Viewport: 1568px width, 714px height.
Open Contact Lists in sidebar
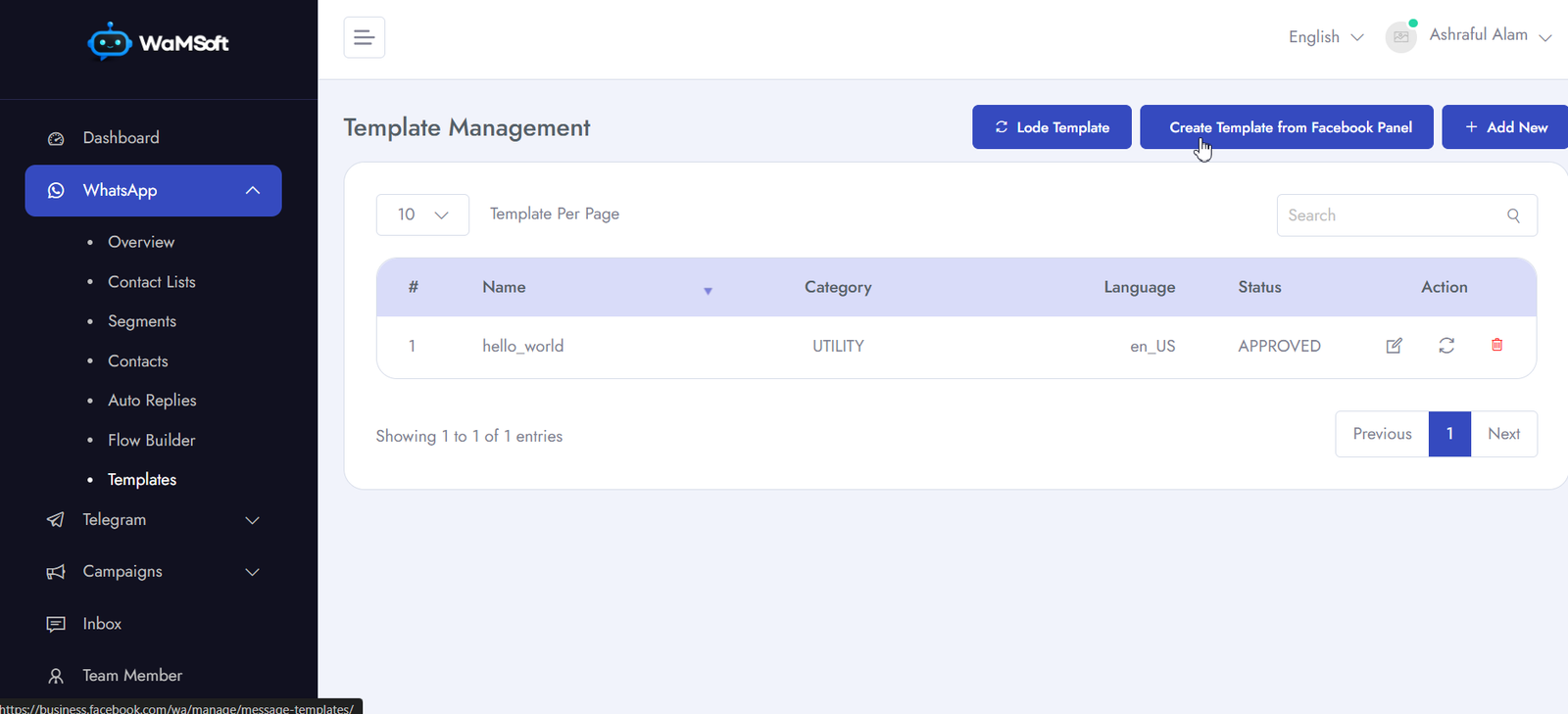pos(152,282)
